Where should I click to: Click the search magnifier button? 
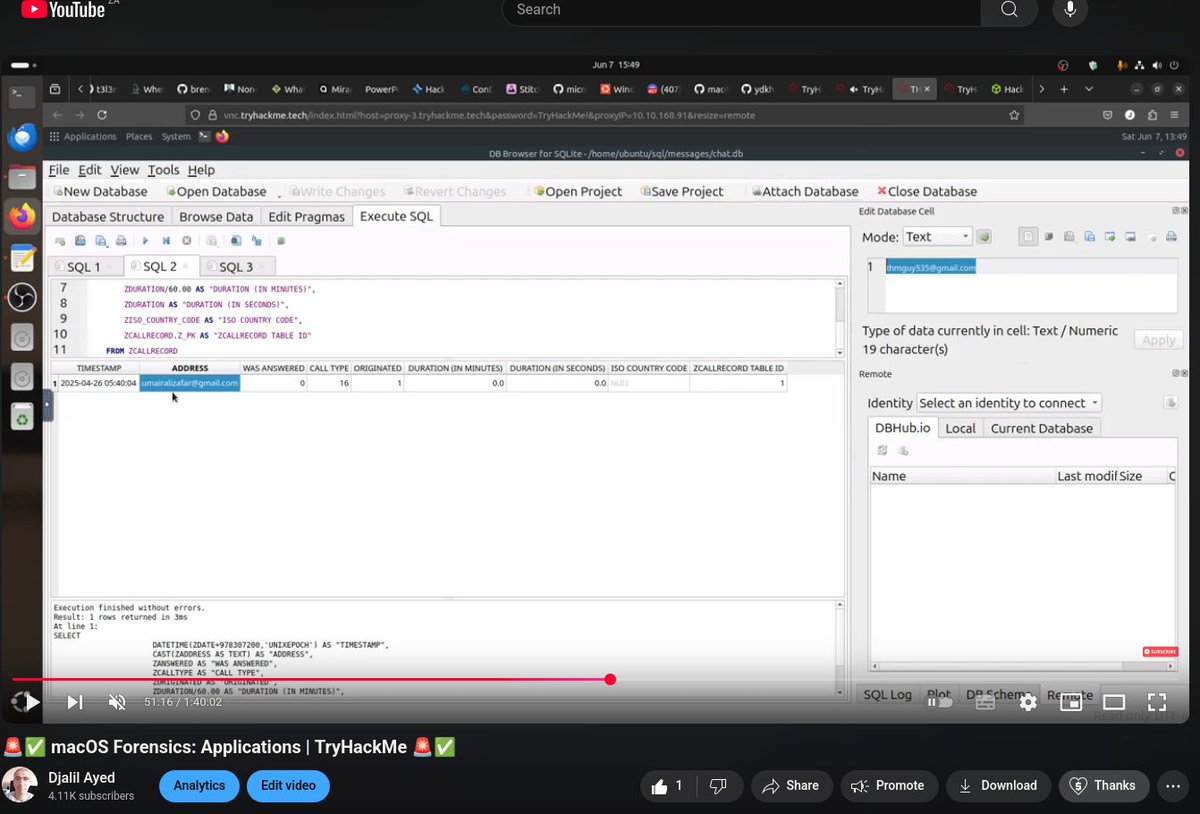point(1009,10)
